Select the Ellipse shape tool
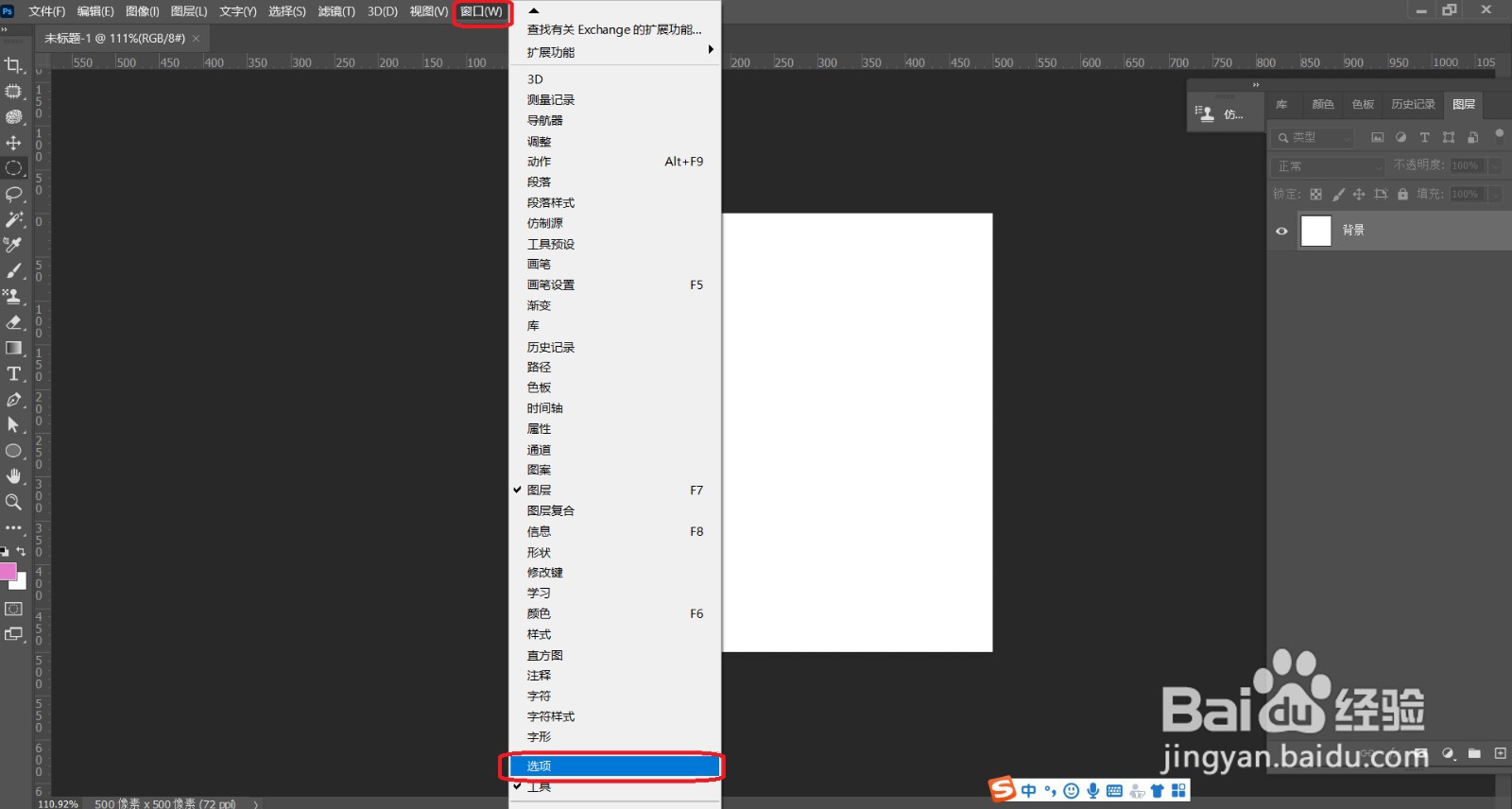Image resolution: width=1512 pixels, height=809 pixels. (13, 451)
